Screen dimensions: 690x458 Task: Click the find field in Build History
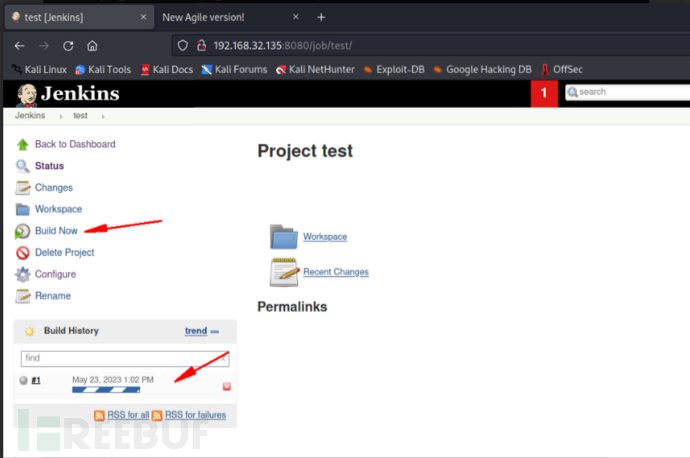[125, 358]
